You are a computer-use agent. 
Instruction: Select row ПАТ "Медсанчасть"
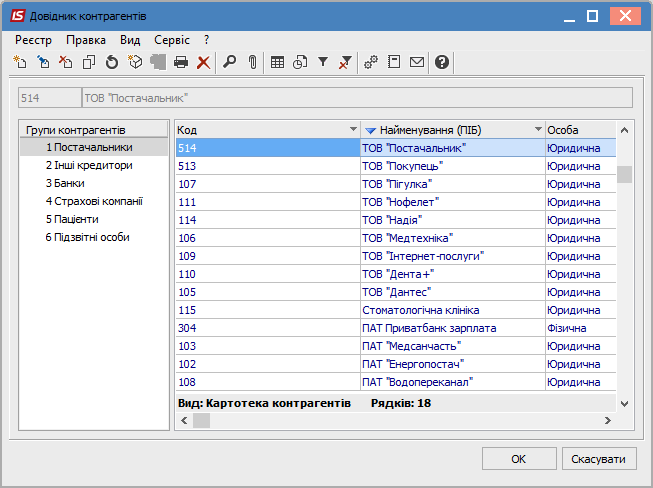click(x=396, y=346)
